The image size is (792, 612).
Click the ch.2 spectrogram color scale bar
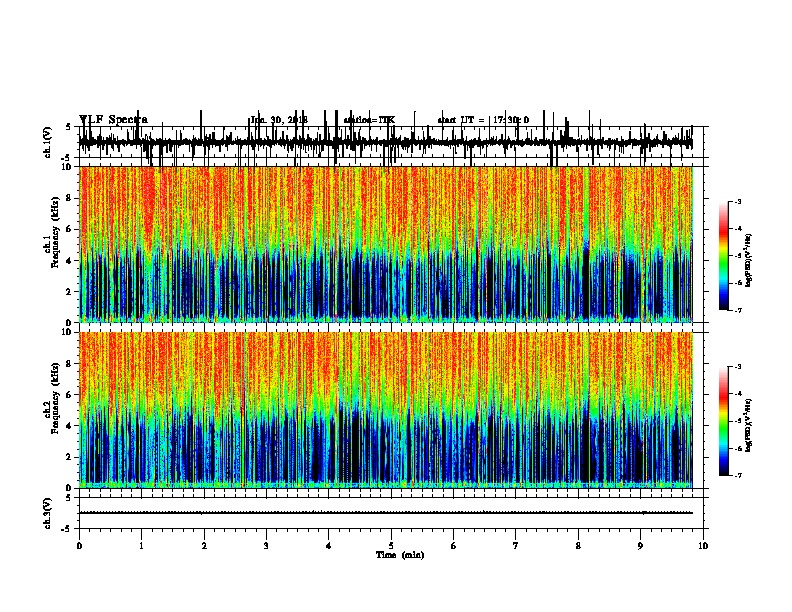(x=724, y=421)
